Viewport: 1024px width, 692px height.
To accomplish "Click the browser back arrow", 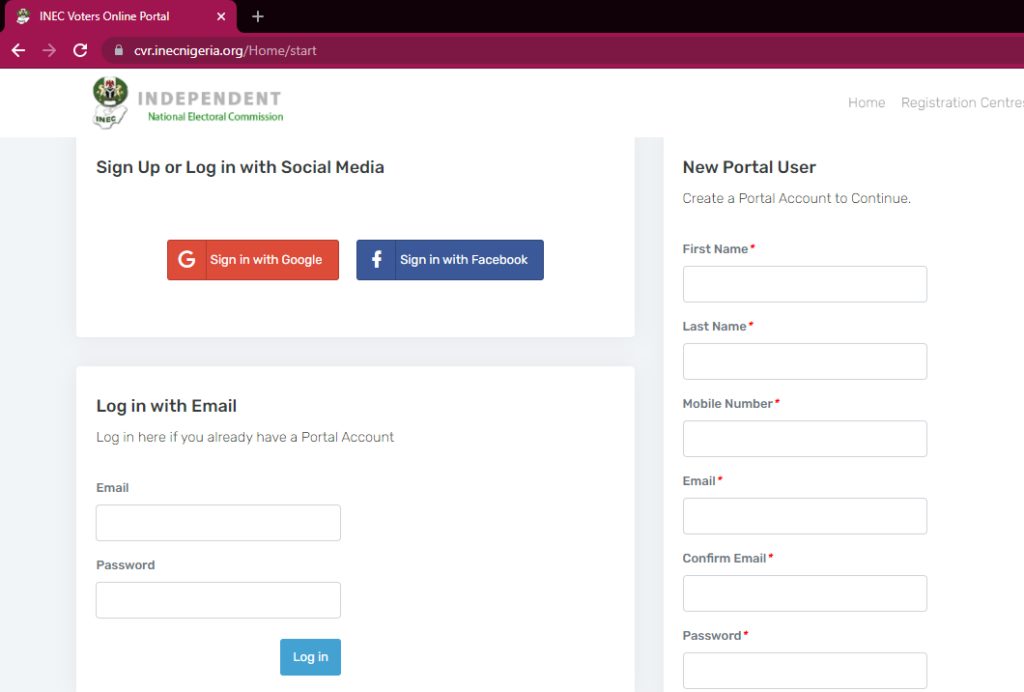I will [x=18, y=50].
